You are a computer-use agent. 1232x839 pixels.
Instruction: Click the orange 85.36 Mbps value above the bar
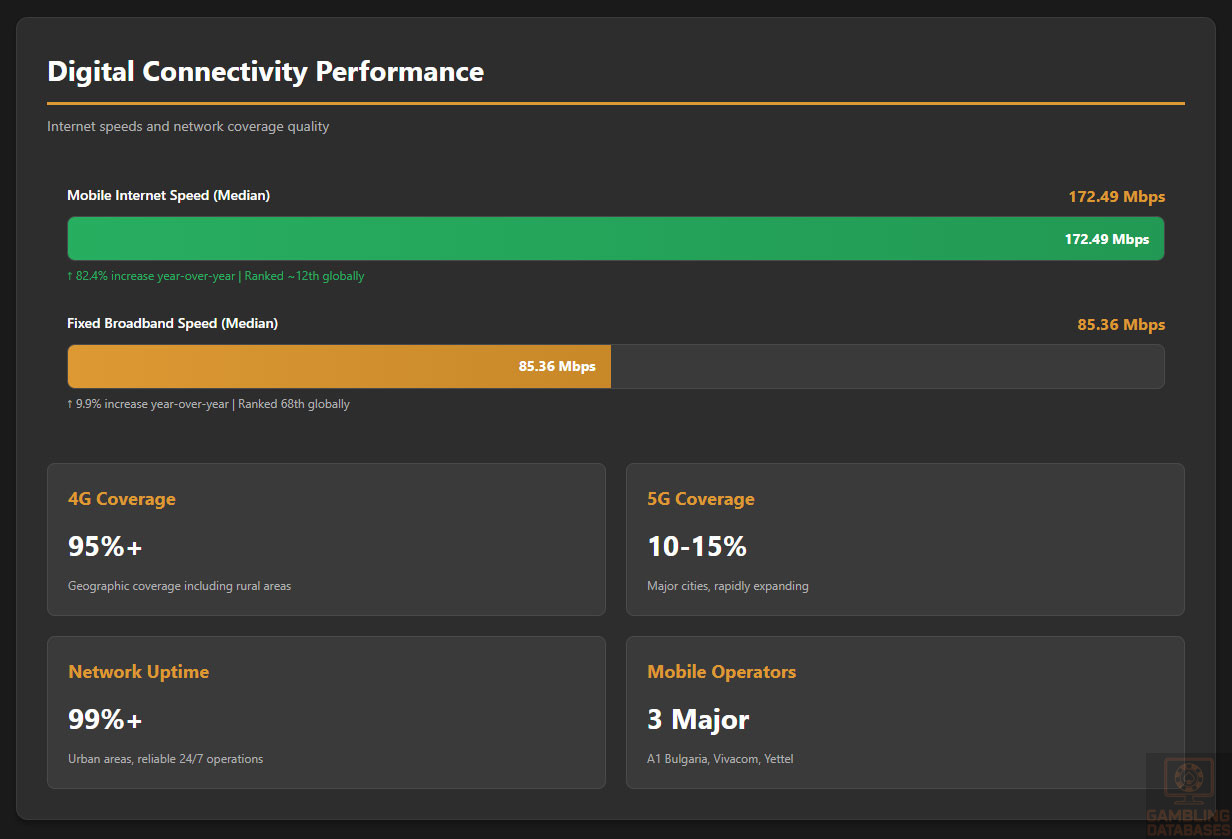(1120, 325)
